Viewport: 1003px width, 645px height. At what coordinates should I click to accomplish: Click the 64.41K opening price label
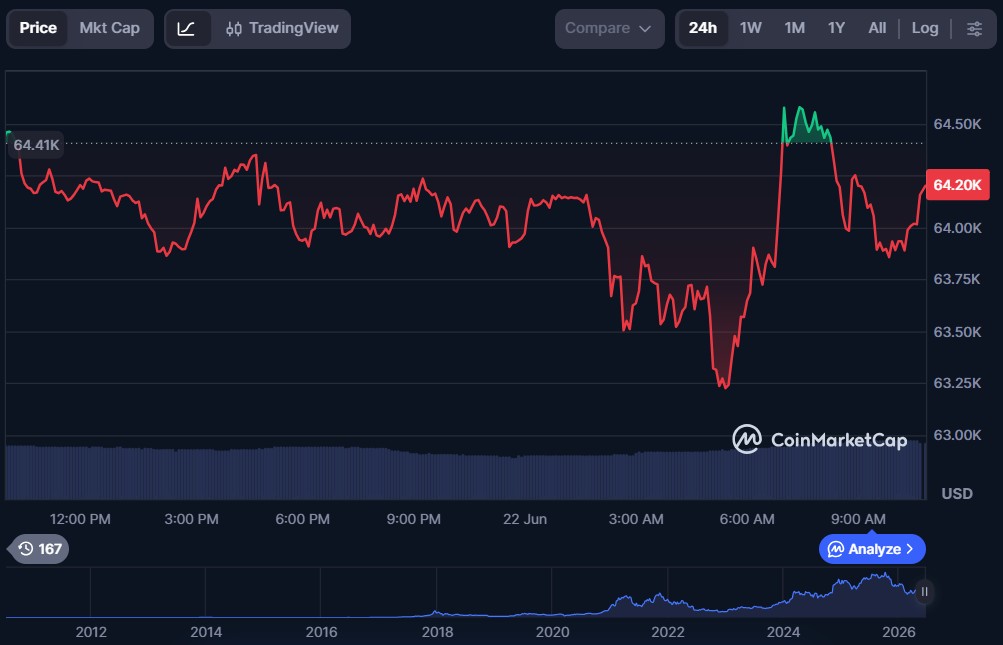tap(36, 145)
